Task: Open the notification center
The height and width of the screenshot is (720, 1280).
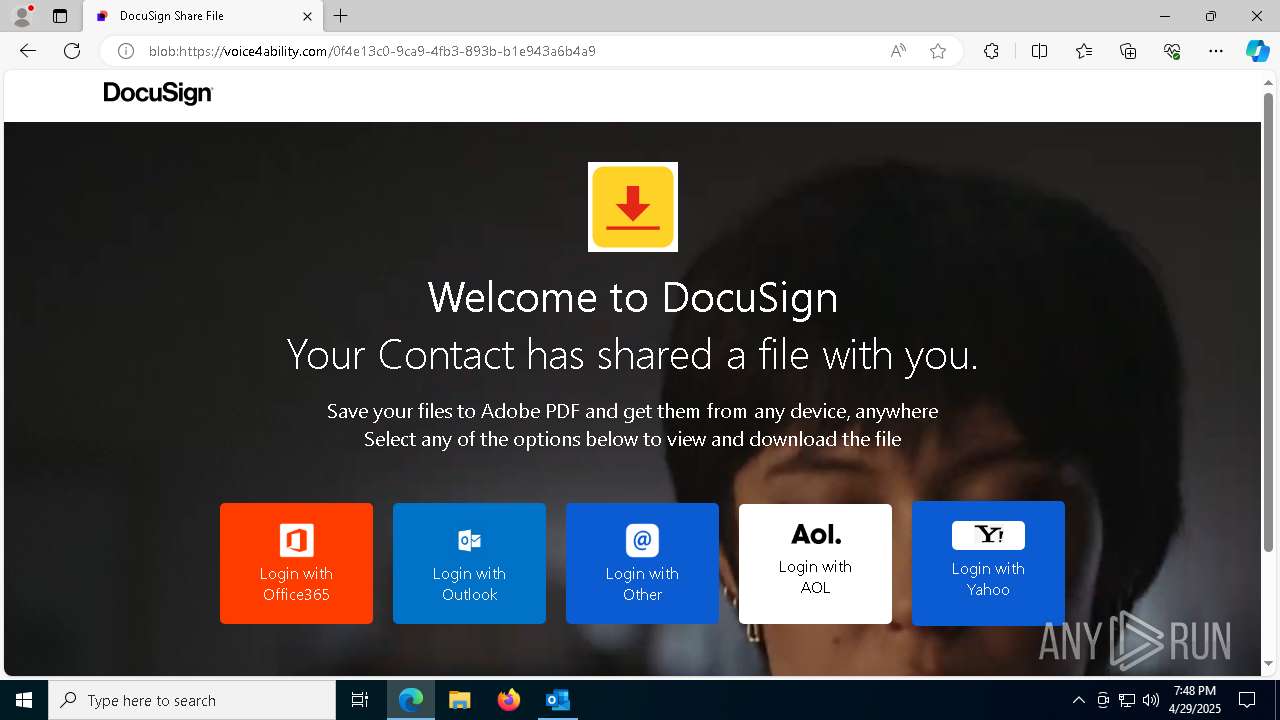Action: 1247,700
